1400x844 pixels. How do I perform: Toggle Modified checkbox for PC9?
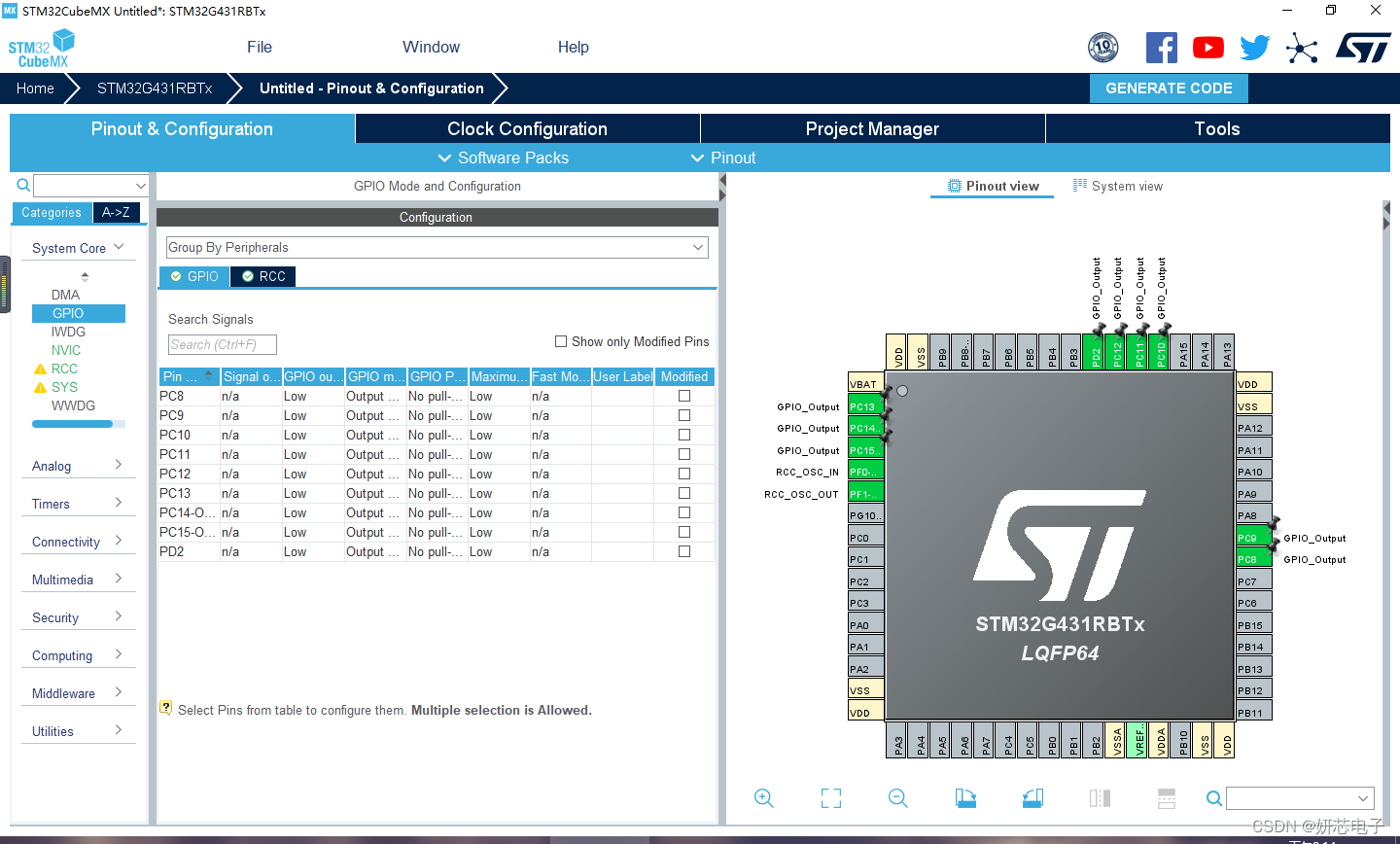pyautogui.click(x=684, y=415)
